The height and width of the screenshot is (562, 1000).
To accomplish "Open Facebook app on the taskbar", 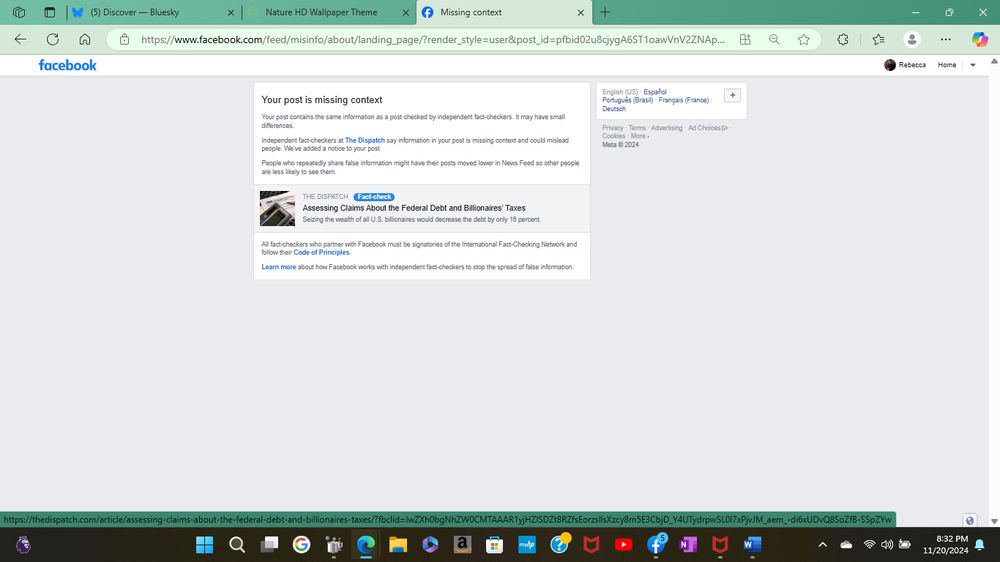I will 656,545.
